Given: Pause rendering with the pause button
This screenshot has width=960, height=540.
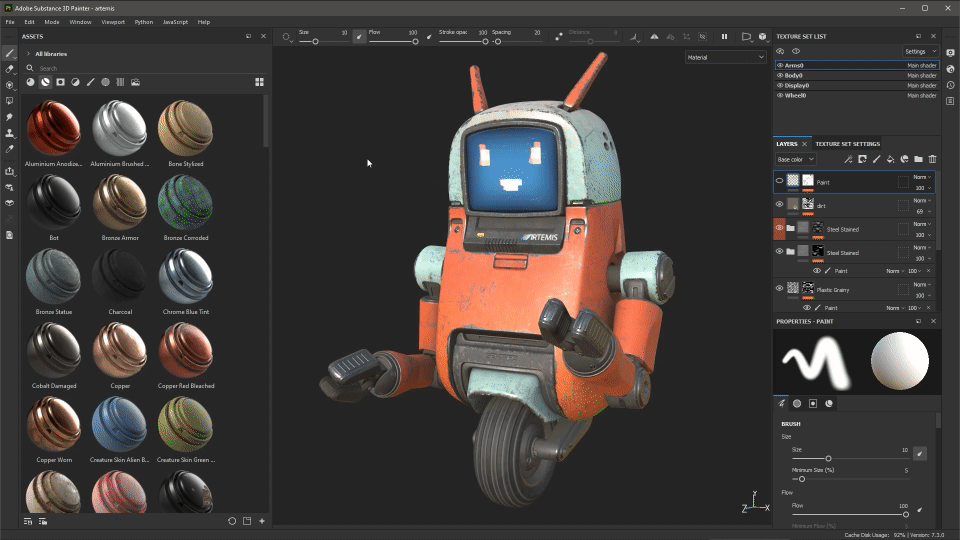Looking at the screenshot, I should pos(724,37).
